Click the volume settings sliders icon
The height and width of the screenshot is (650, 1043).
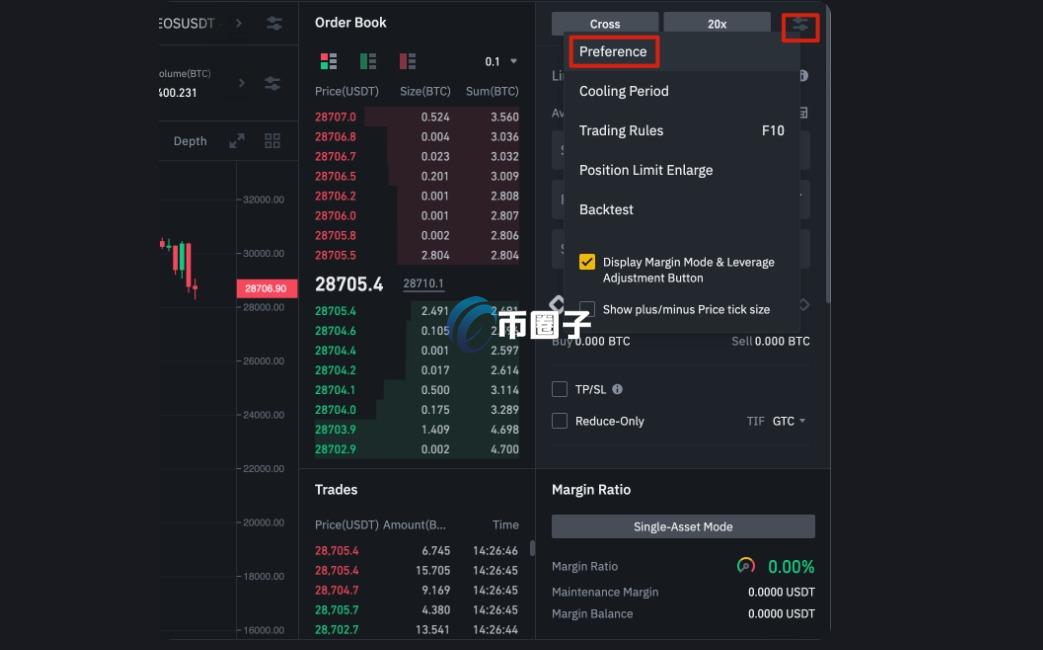(x=272, y=85)
